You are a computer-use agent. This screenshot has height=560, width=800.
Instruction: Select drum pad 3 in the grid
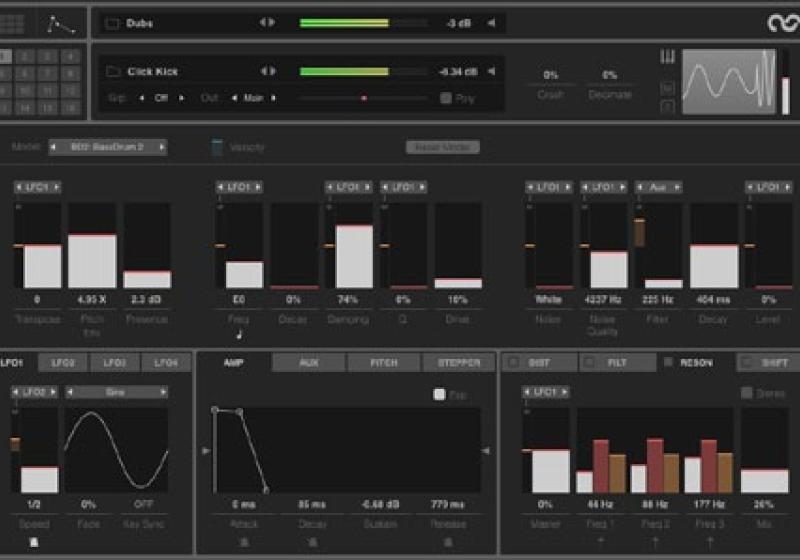point(47,56)
